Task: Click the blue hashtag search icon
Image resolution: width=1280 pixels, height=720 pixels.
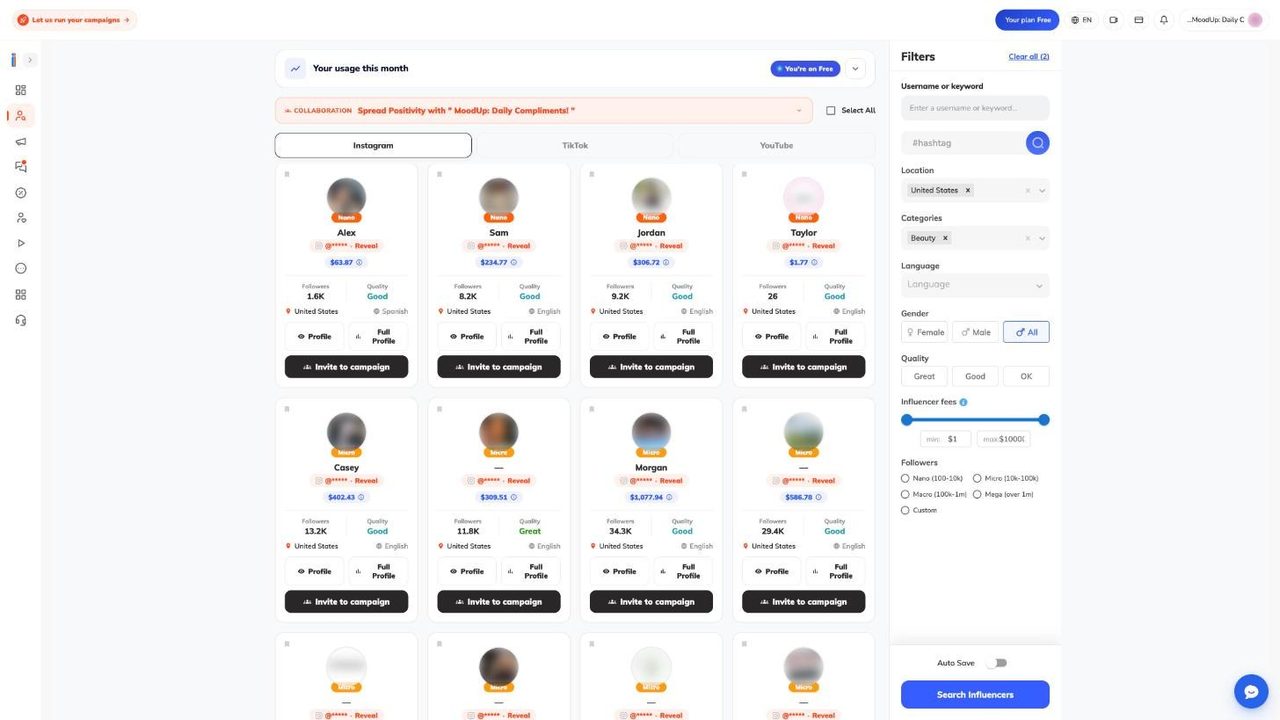Action: tap(1037, 143)
